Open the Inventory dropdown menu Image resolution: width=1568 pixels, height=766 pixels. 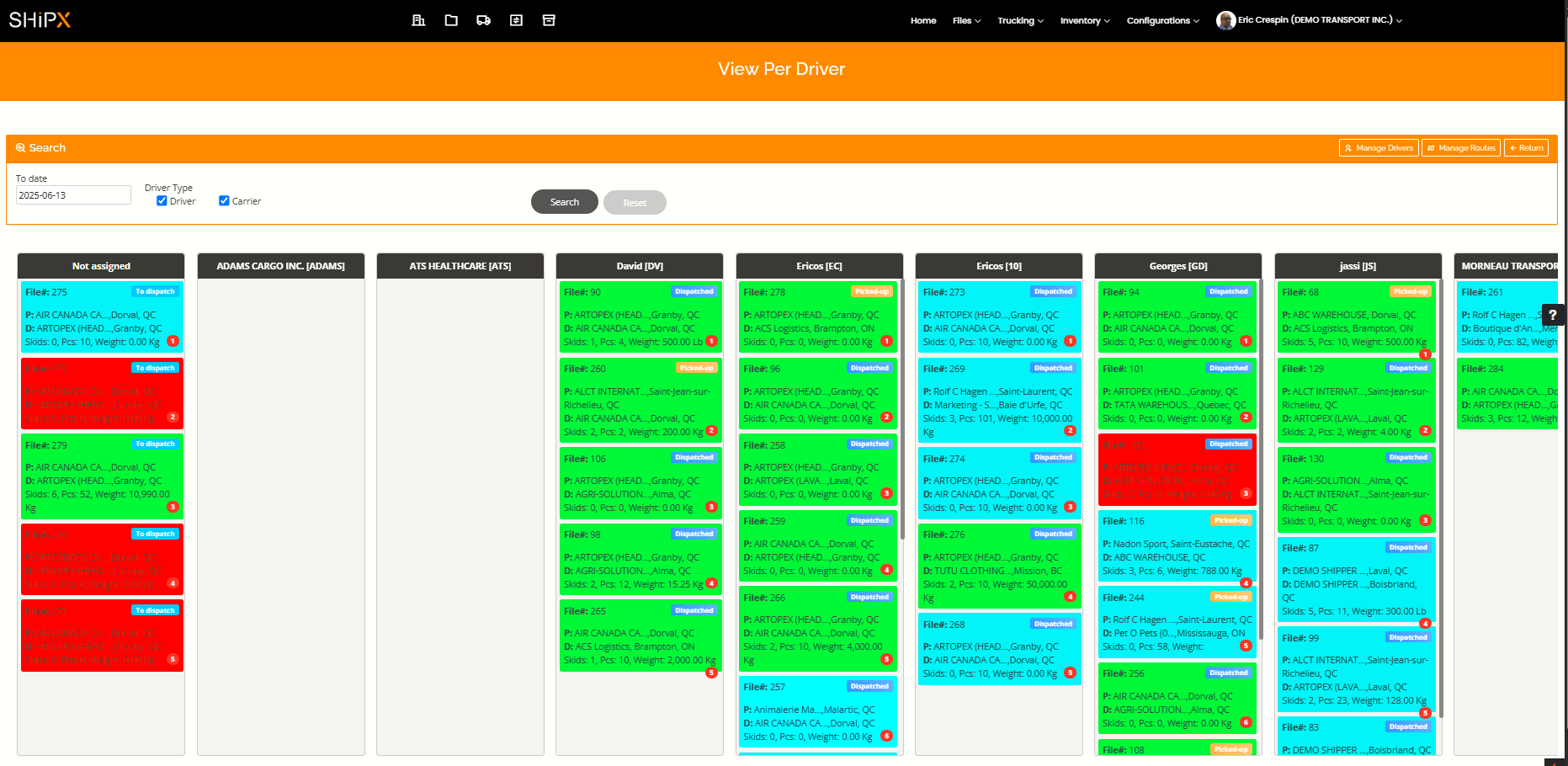1084,21
